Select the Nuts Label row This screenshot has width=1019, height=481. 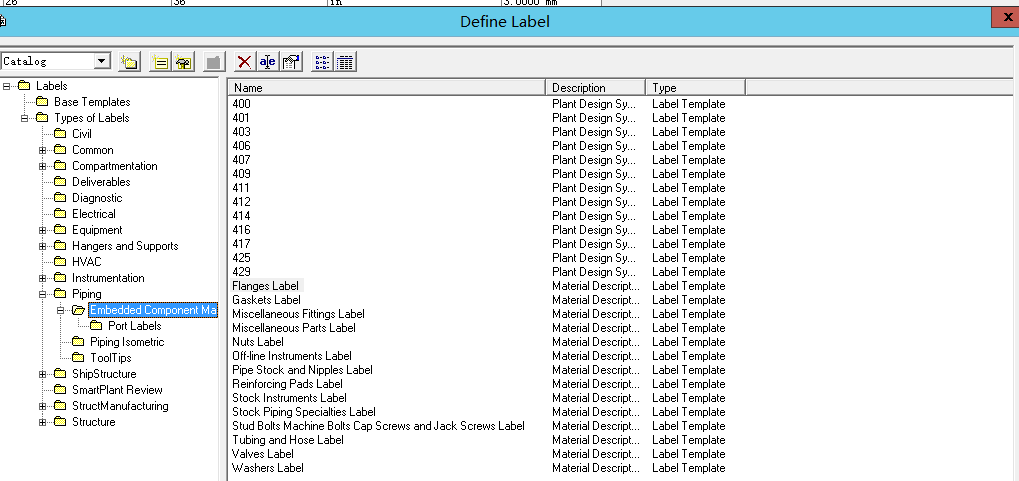coord(258,342)
